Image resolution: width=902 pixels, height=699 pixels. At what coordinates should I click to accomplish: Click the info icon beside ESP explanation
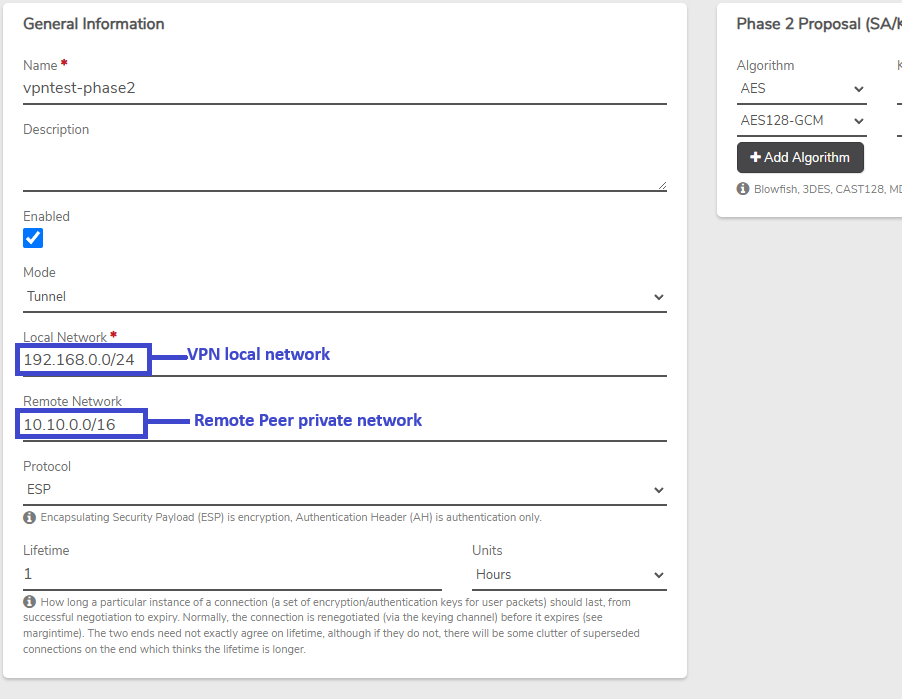[29, 517]
